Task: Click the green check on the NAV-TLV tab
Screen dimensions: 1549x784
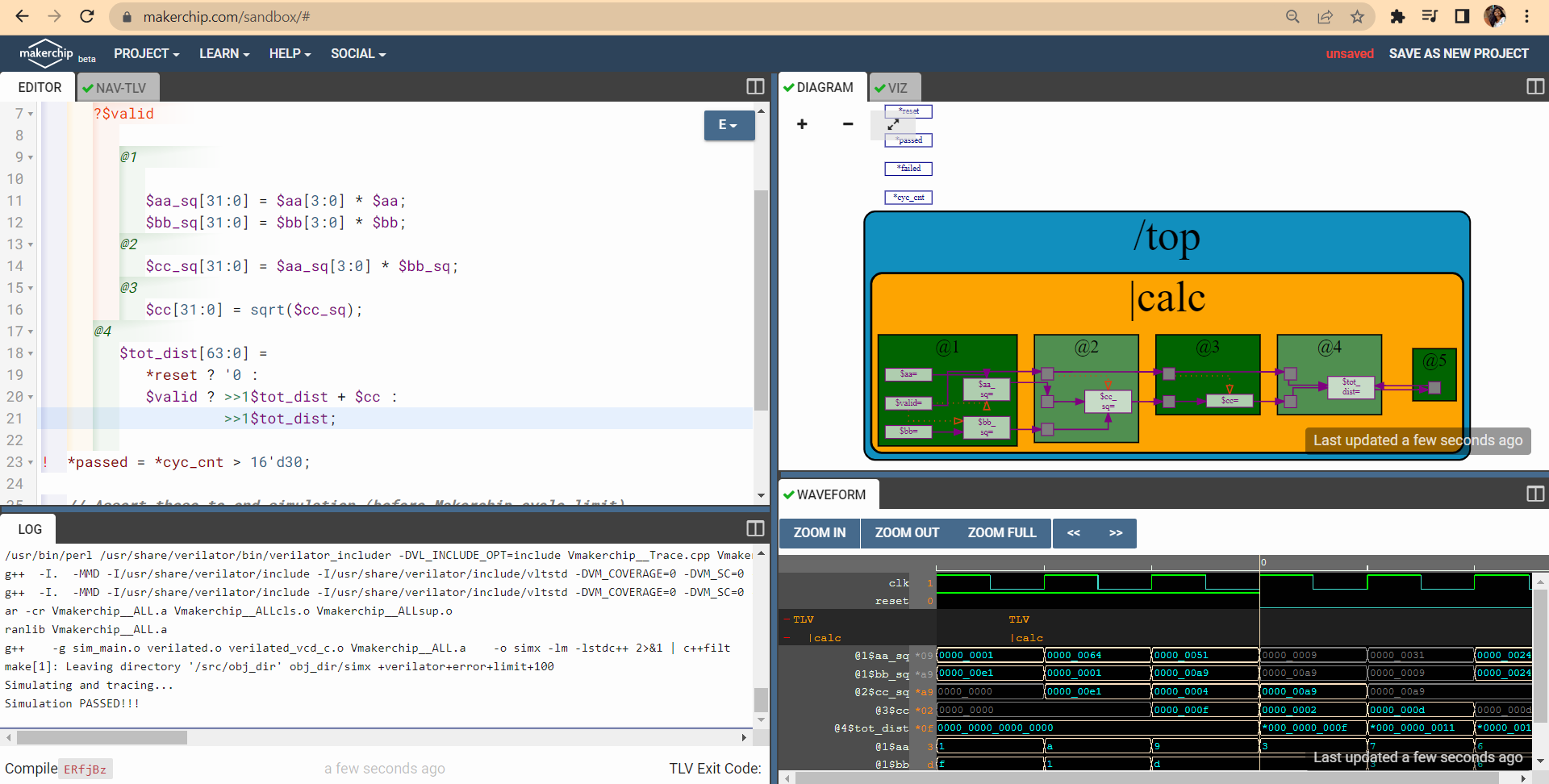Action: point(86,87)
